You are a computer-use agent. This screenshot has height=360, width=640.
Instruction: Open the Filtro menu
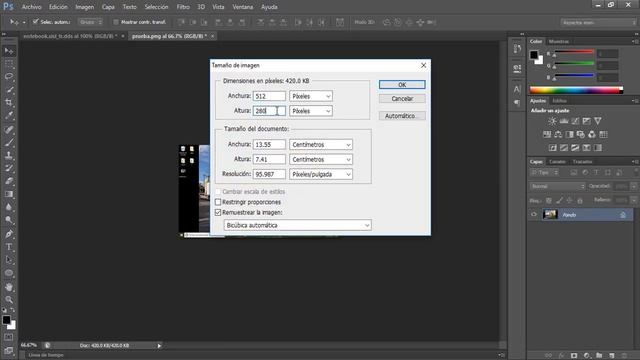[x=183, y=7]
